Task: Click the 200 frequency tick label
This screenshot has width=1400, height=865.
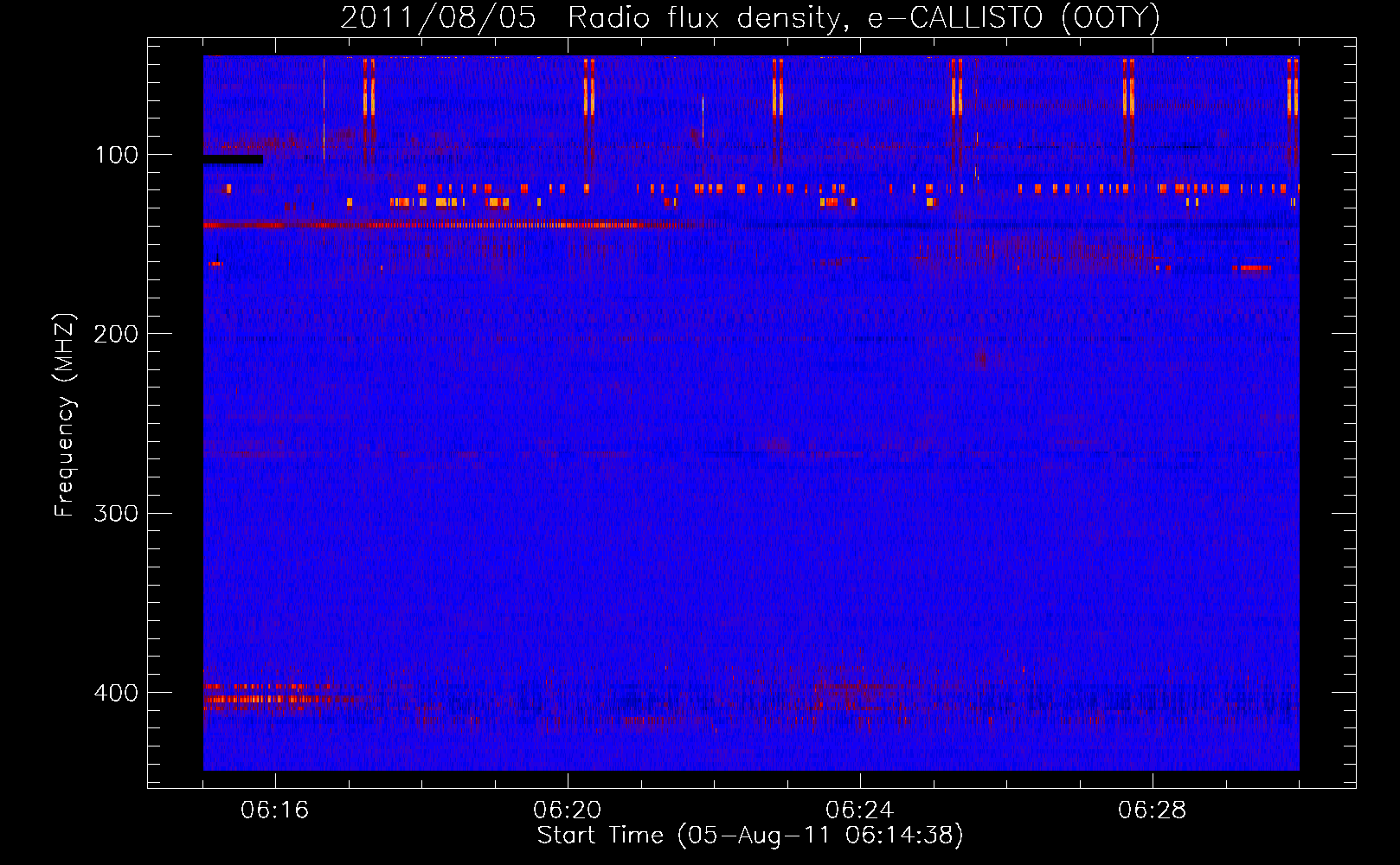Action: [116, 334]
